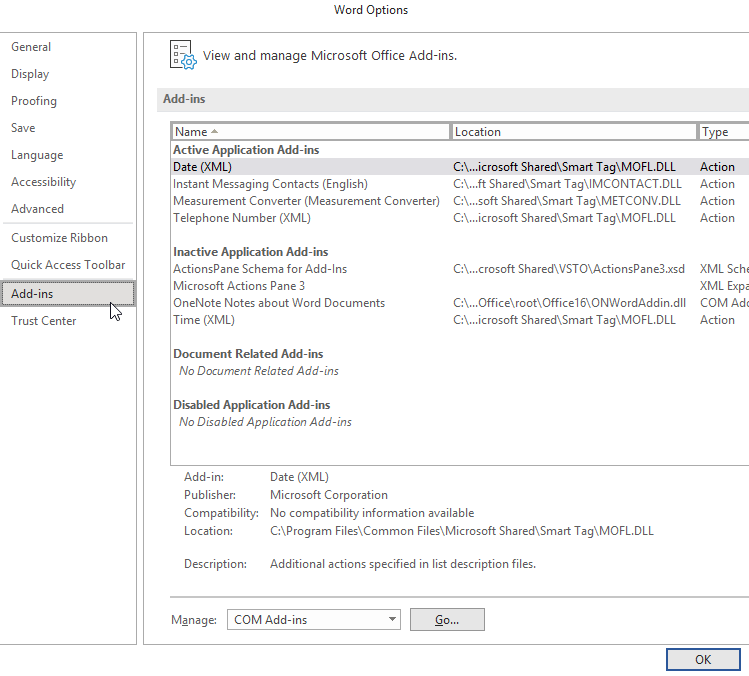This screenshot has width=749, height=676.
Task: Click the Active Application Add-ins heading
Action: point(246,150)
